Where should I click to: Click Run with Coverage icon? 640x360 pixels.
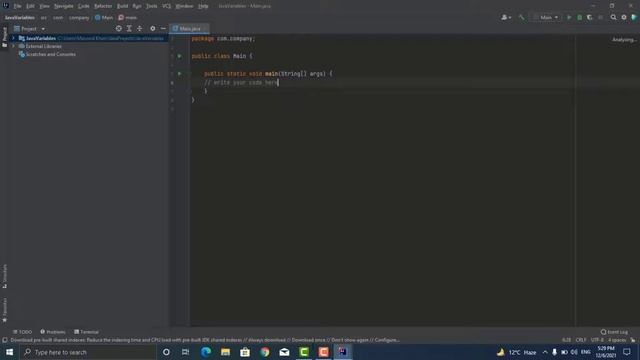pos(590,18)
